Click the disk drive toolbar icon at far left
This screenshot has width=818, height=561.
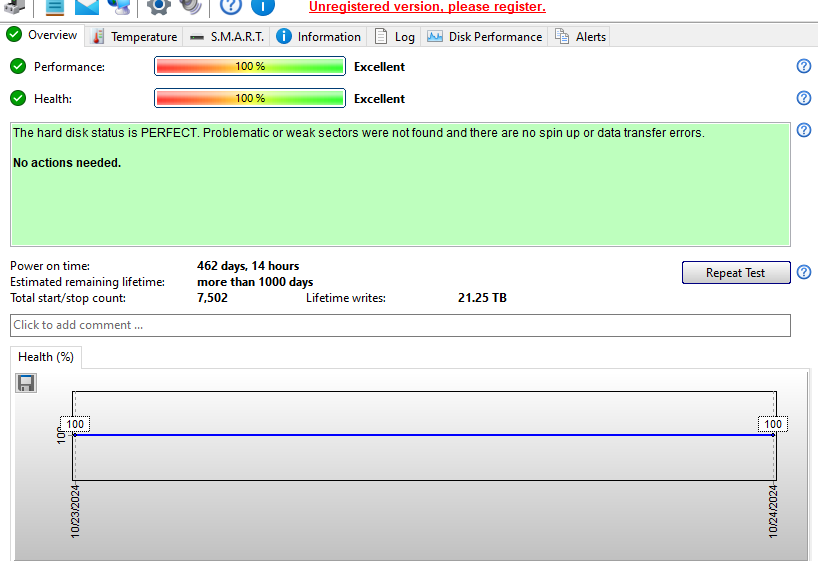coord(14,6)
